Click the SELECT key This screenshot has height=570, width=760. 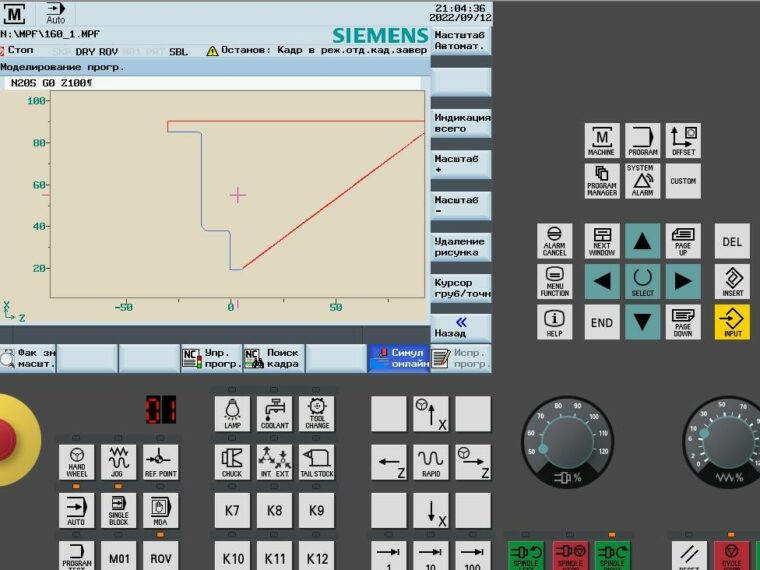(642, 282)
